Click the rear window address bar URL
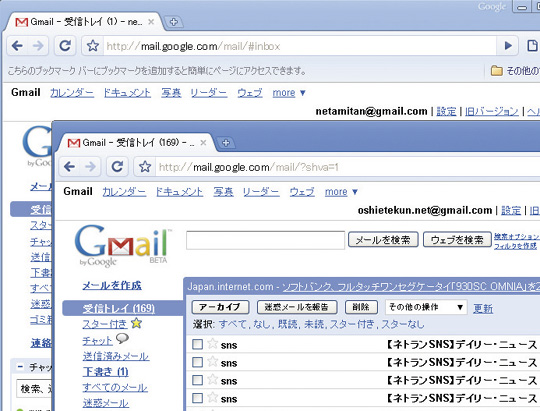Image resolution: width=540 pixels, height=411 pixels. (193, 46)
